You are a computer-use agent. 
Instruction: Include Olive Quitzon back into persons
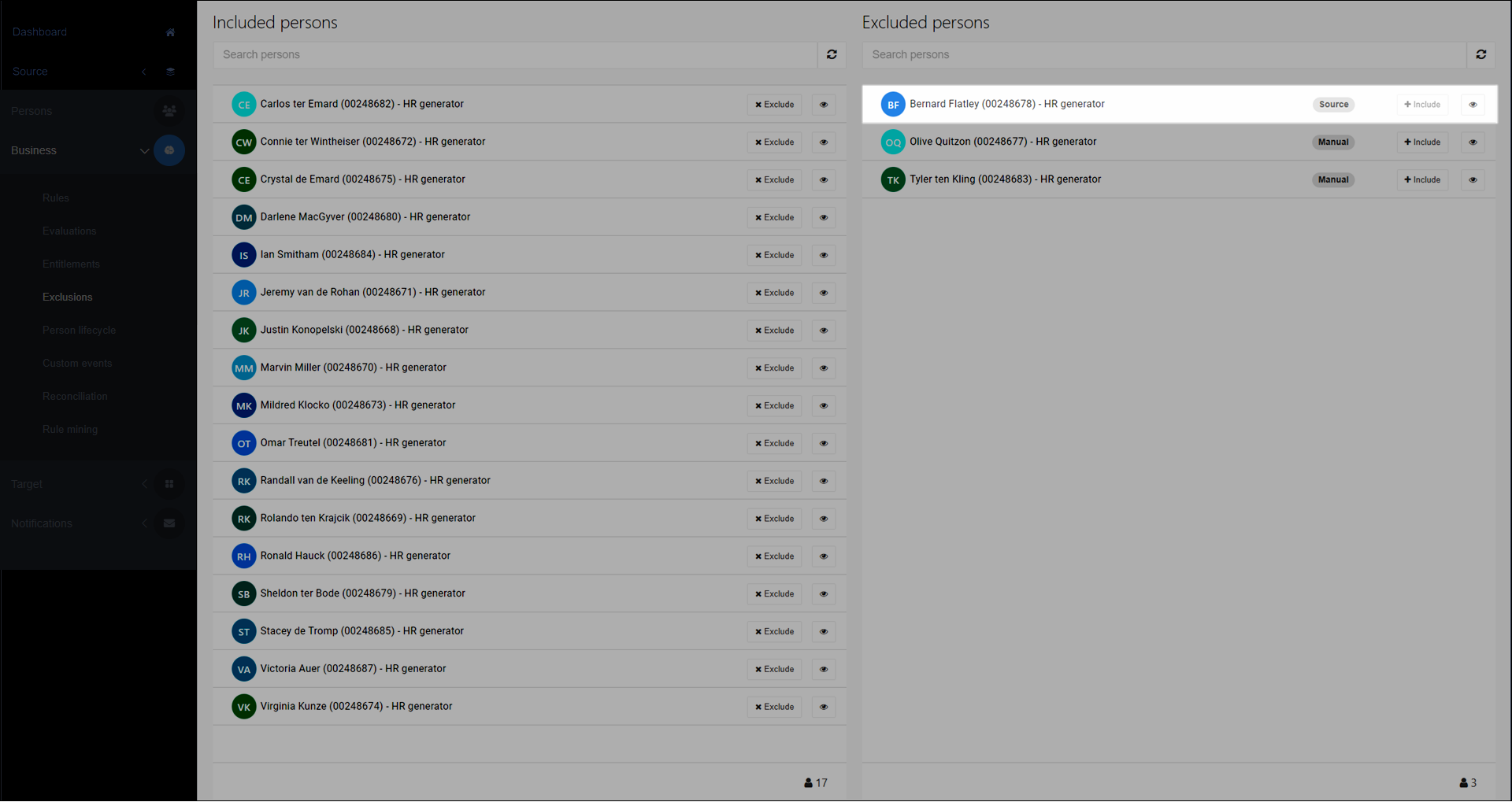[x=1422, y=142]
